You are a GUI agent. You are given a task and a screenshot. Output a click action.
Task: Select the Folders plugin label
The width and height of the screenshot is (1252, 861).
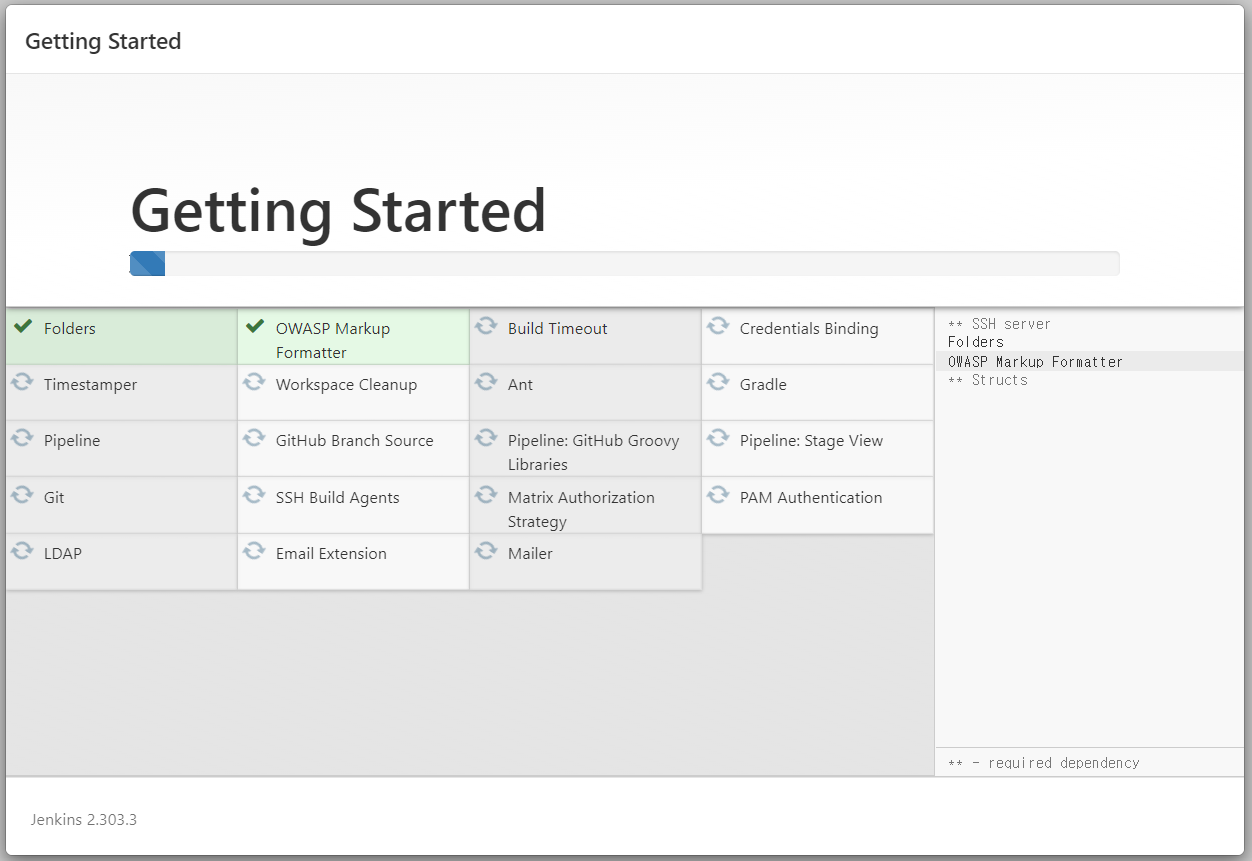[x=70, y=328]
